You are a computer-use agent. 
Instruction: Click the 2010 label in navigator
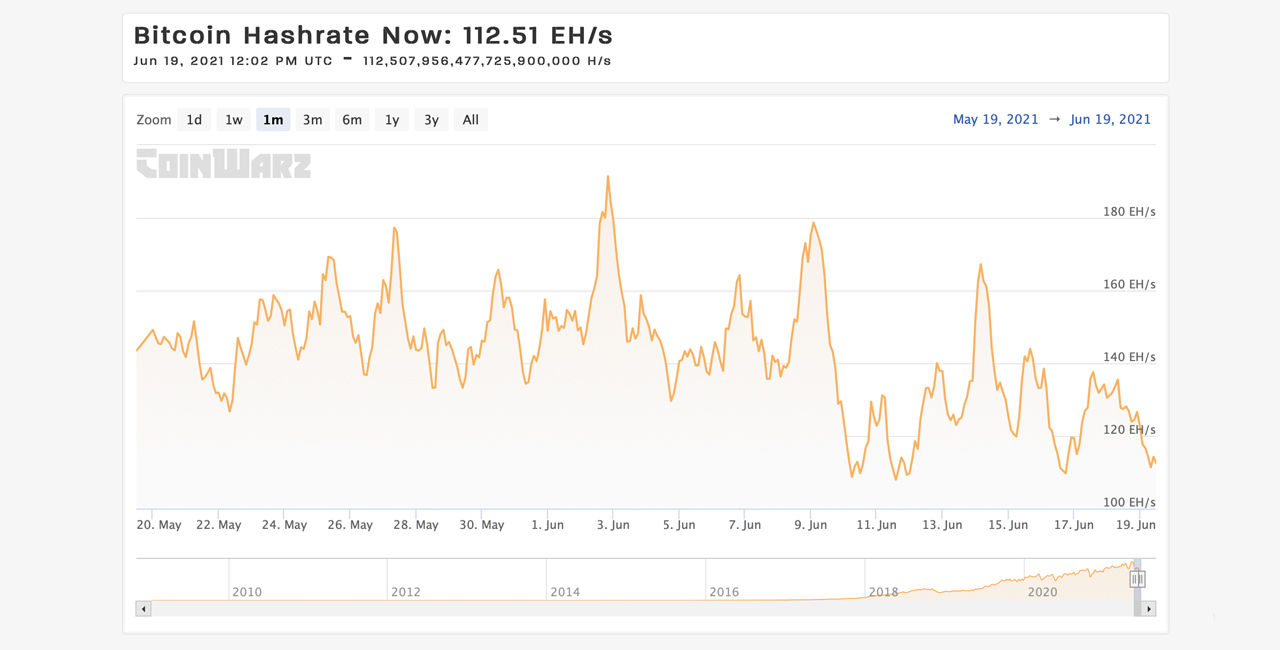(x=247, y=592)
